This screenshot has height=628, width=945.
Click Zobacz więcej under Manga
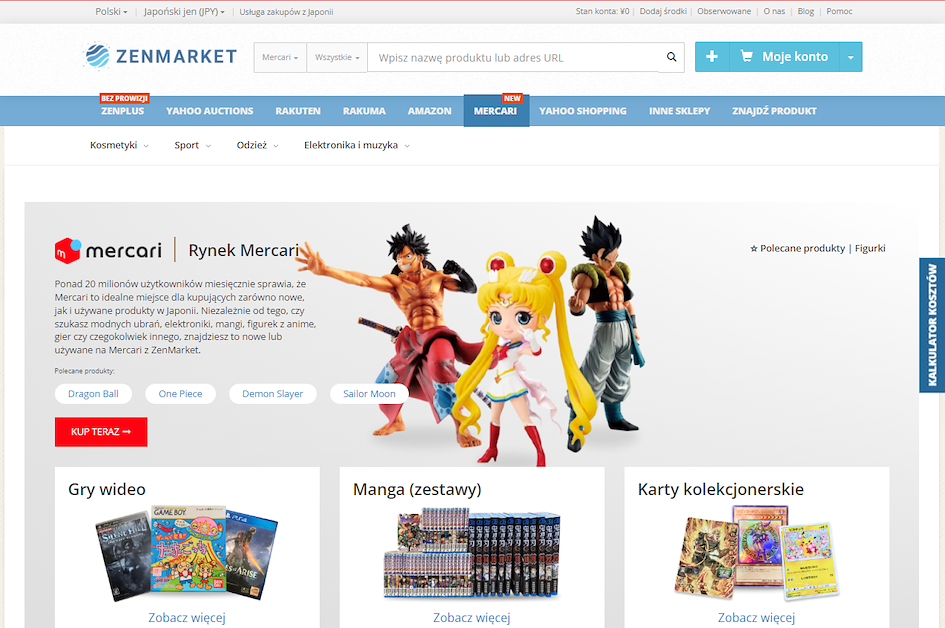[x=472, y=618]
